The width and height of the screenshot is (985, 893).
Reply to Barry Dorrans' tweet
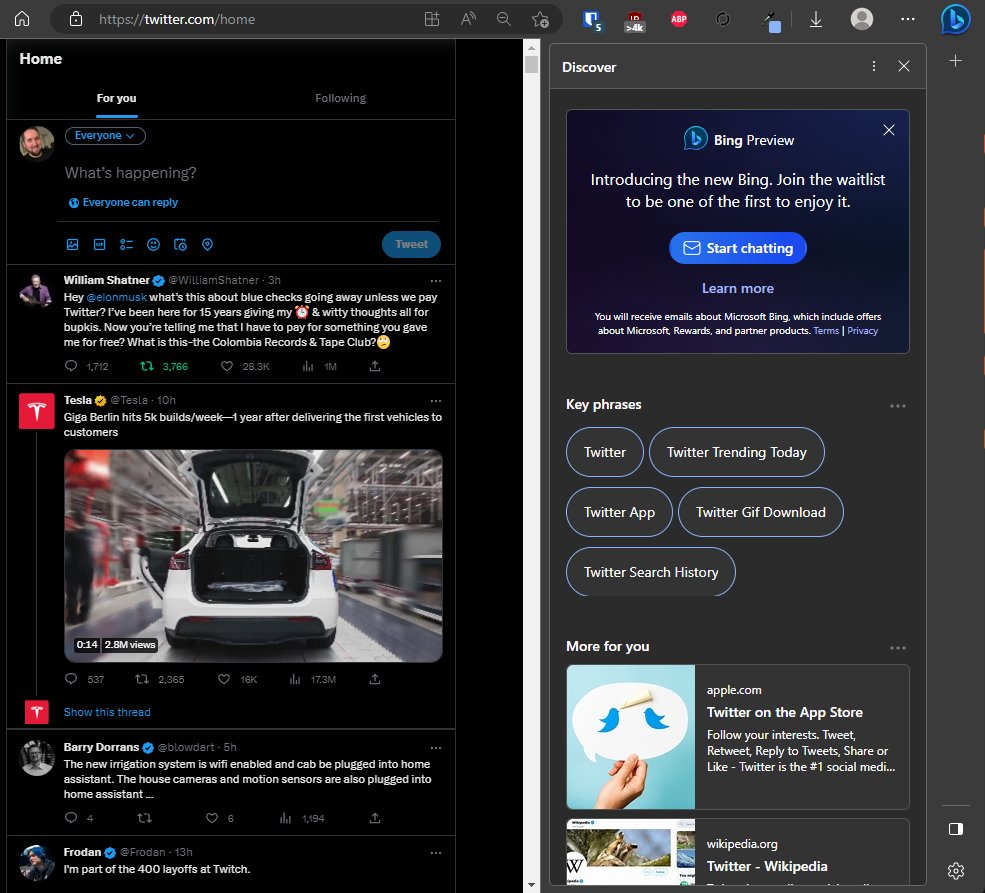71,818
